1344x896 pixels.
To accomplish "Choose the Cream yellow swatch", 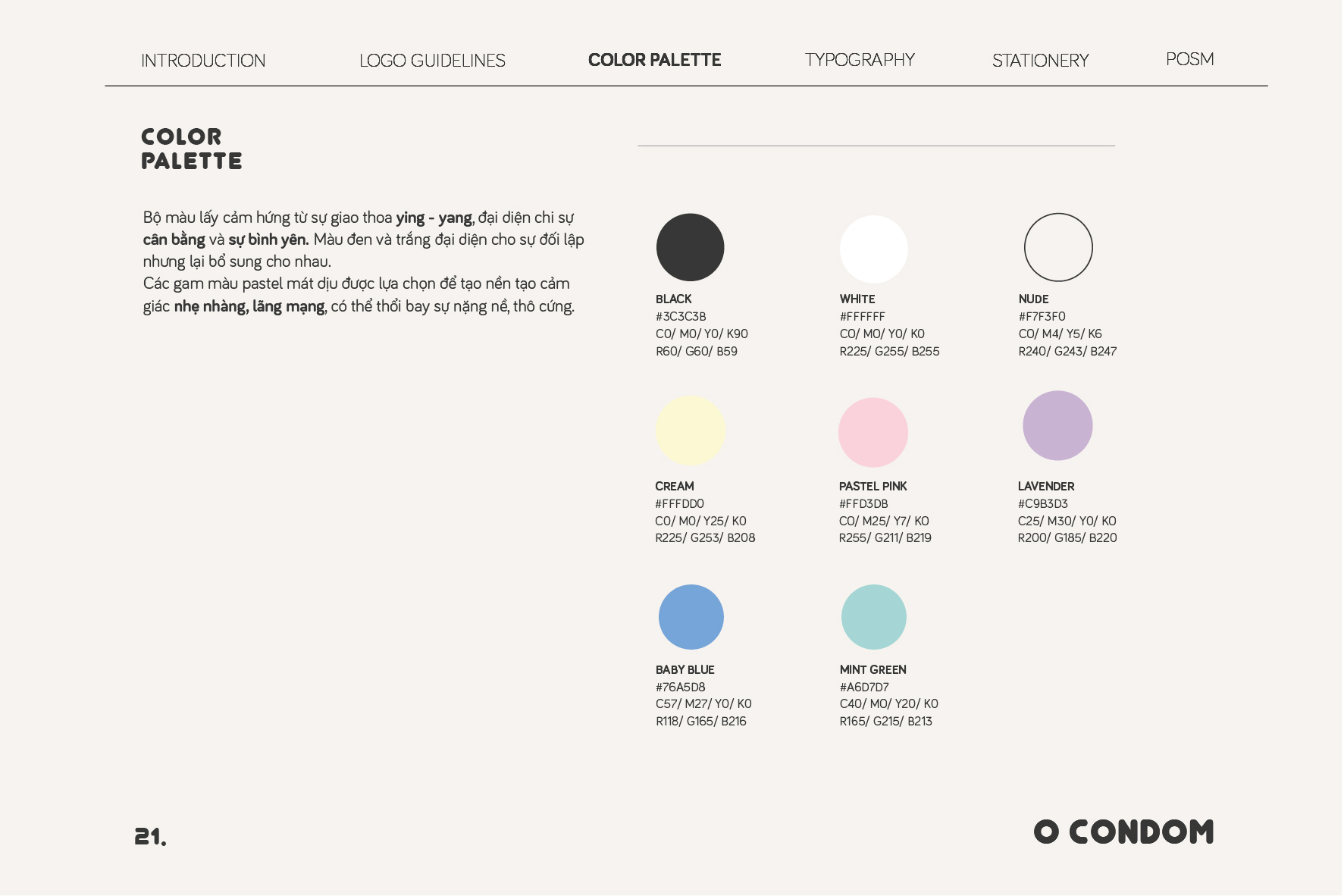I will click(690, 430).
